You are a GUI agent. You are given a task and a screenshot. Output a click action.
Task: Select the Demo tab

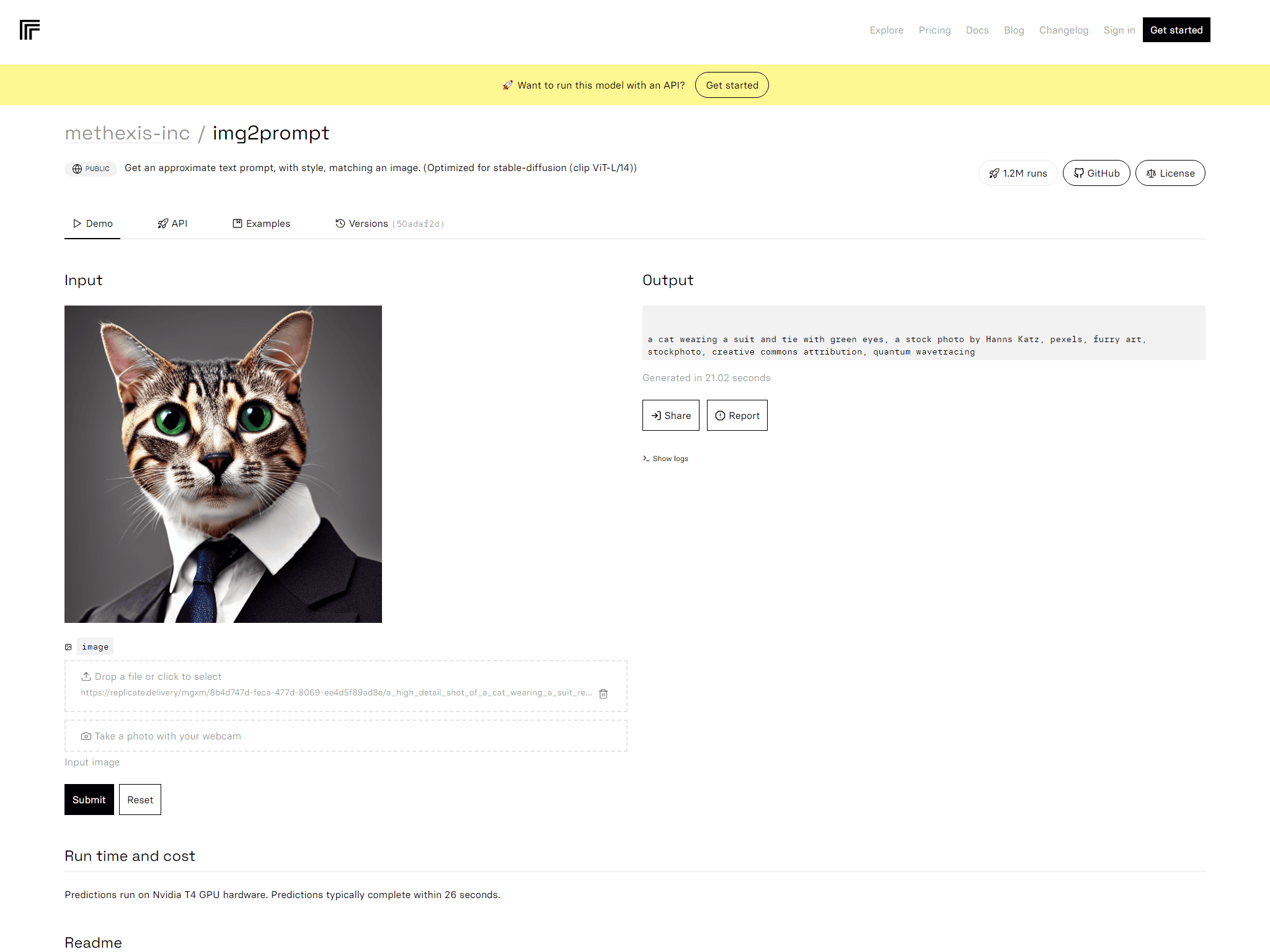[x=92, y=223]
